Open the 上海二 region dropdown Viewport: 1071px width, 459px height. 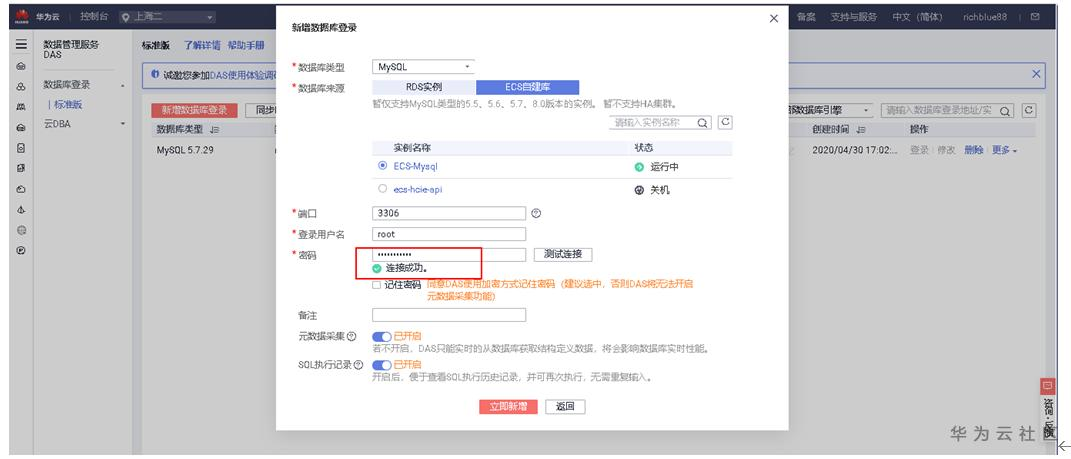(x=167, y=18)
